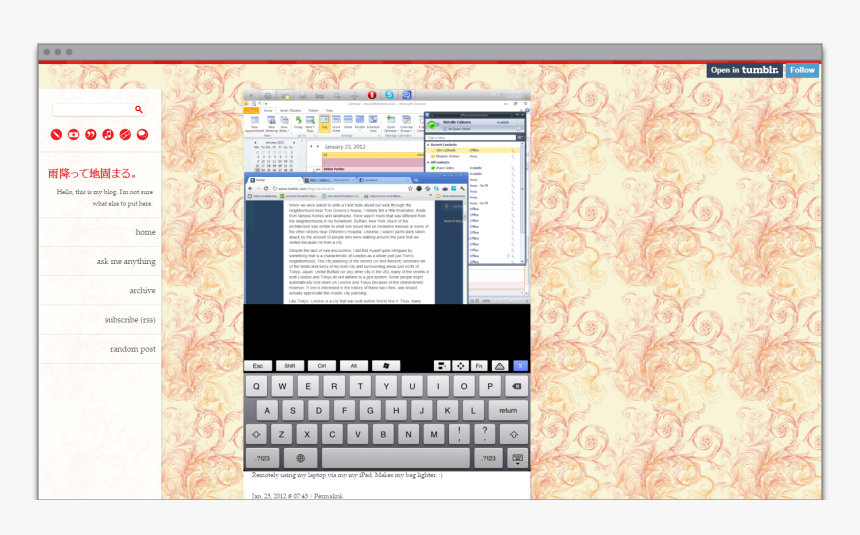This screenshot has height=535, width=860.
Task: Open subscribe (rss) feed link
Action: click(x=130, y=319)
